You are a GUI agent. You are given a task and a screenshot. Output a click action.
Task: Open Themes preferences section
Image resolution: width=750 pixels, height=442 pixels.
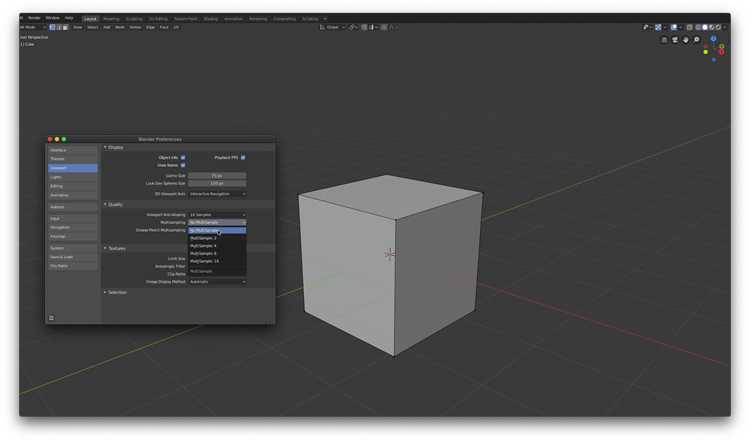73,159
